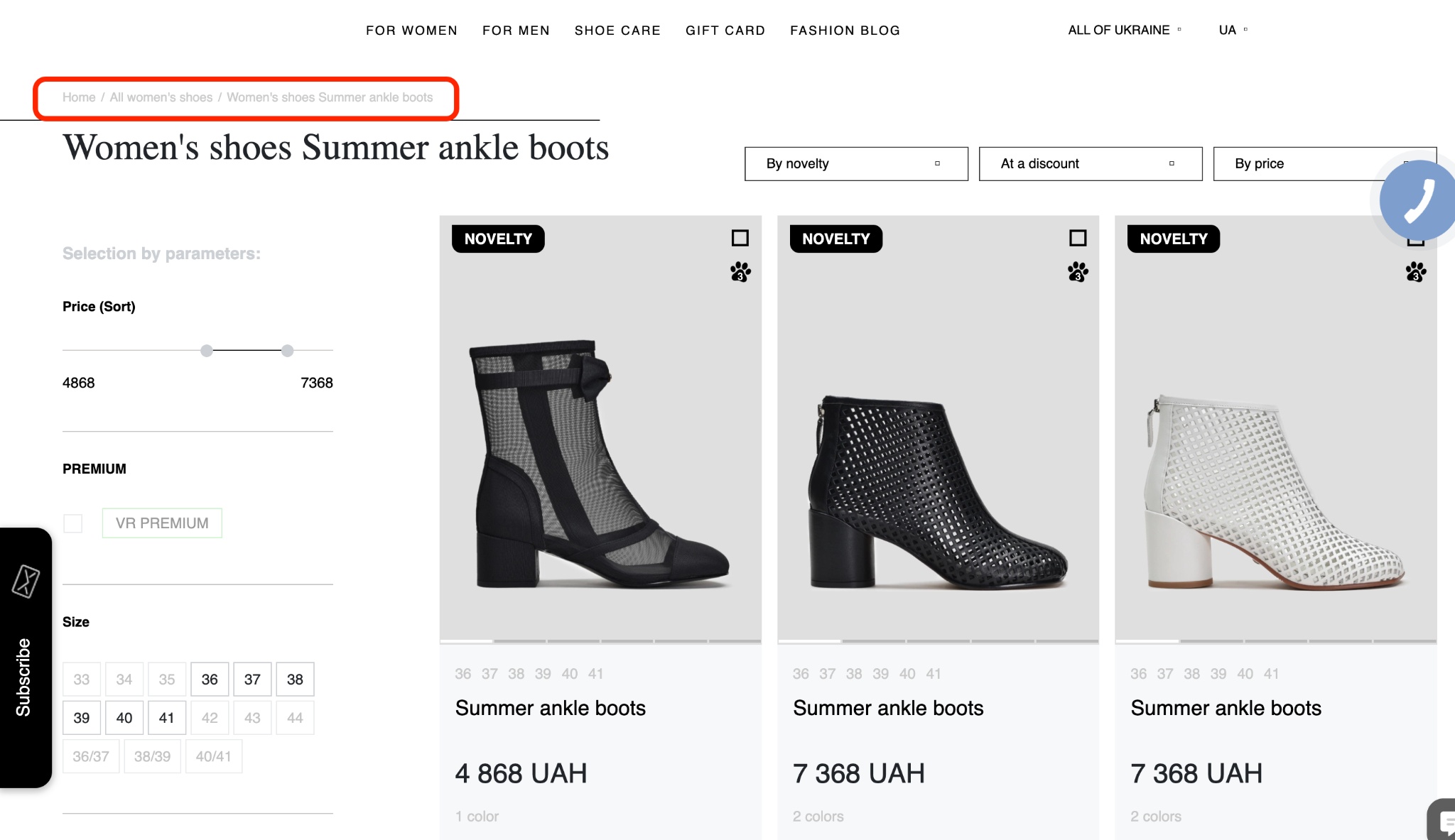The height and width of the screenshot is (840, 1455).
Task: Open the NOVELTY badge on the first product
Action: coord(497,239)
